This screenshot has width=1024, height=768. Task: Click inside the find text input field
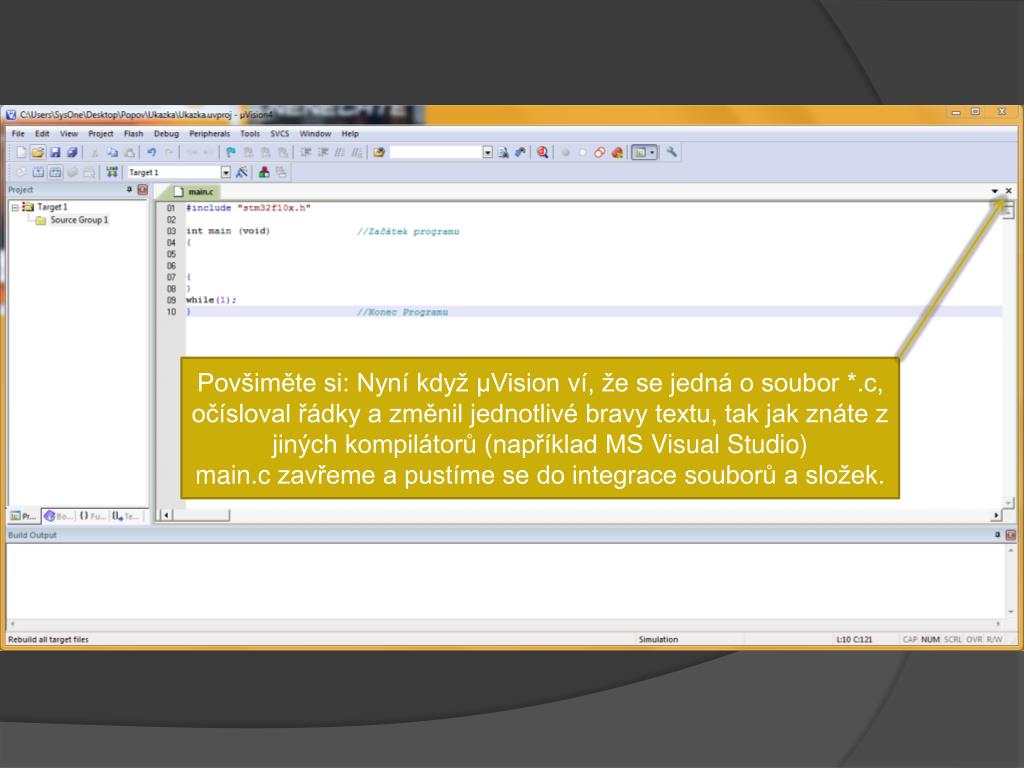point(436,152)
